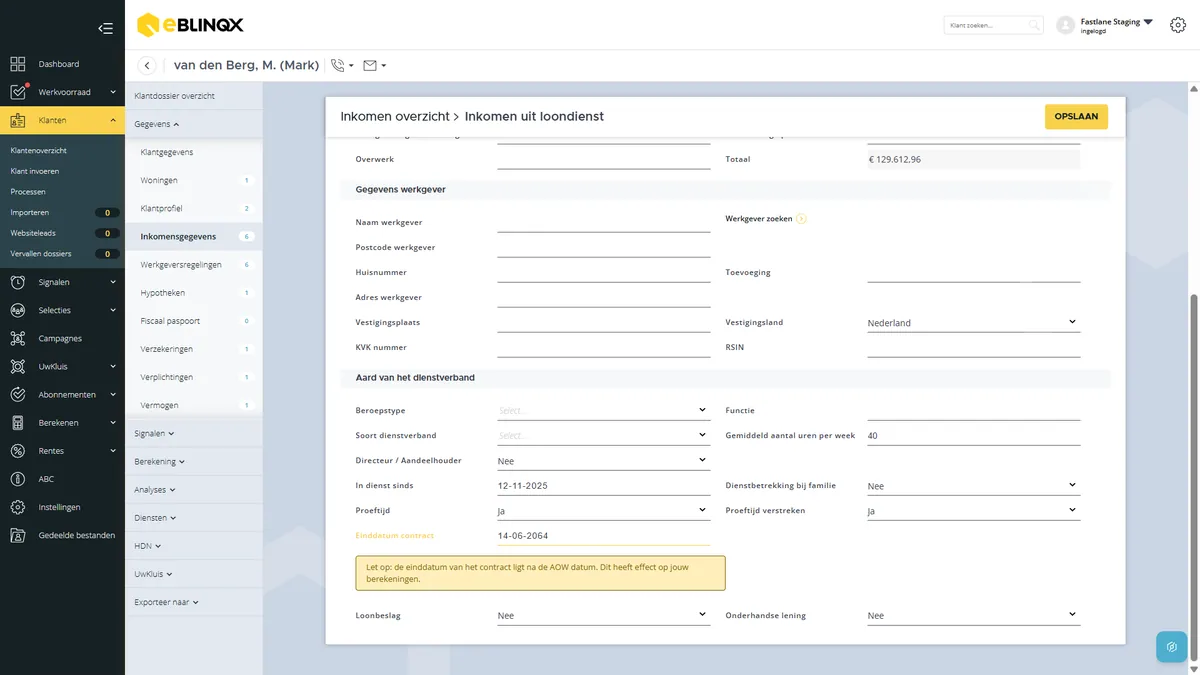
Task: Open Werkgeversregelingen in the client menu
Action: tap(181, 265)
